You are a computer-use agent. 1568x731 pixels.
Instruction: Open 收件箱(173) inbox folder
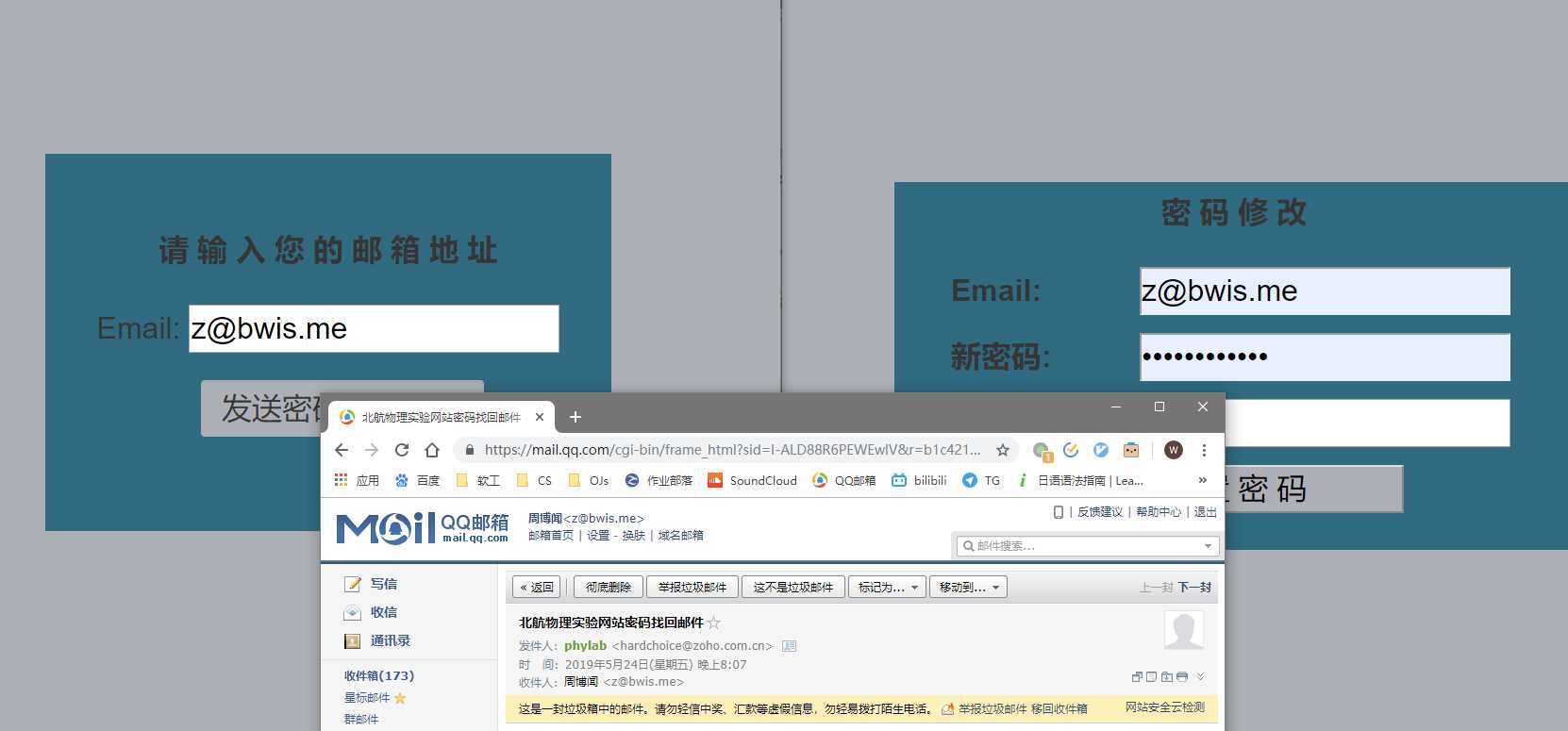379,675
